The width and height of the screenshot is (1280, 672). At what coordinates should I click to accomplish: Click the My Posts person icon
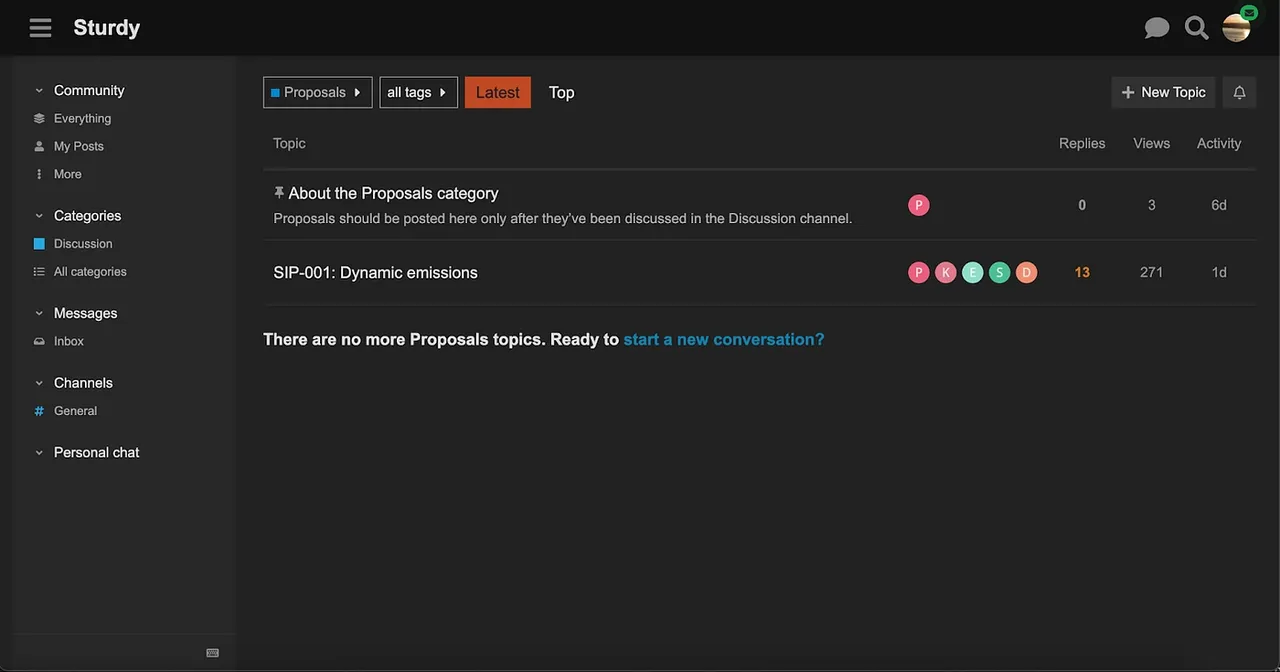pos(39,146)
